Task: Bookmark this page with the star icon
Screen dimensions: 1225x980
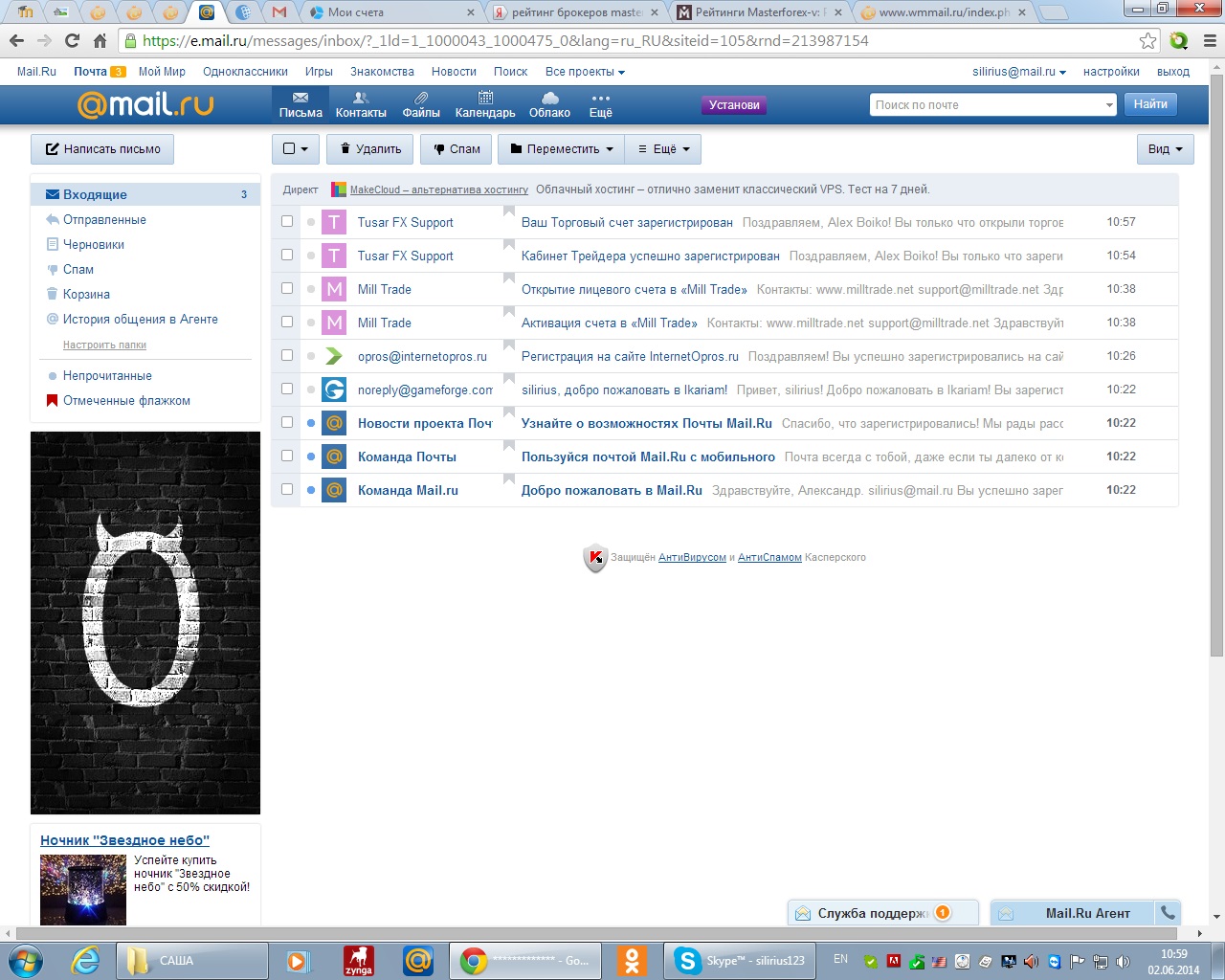Action: pyautogui.click(x=1147, y=40)
